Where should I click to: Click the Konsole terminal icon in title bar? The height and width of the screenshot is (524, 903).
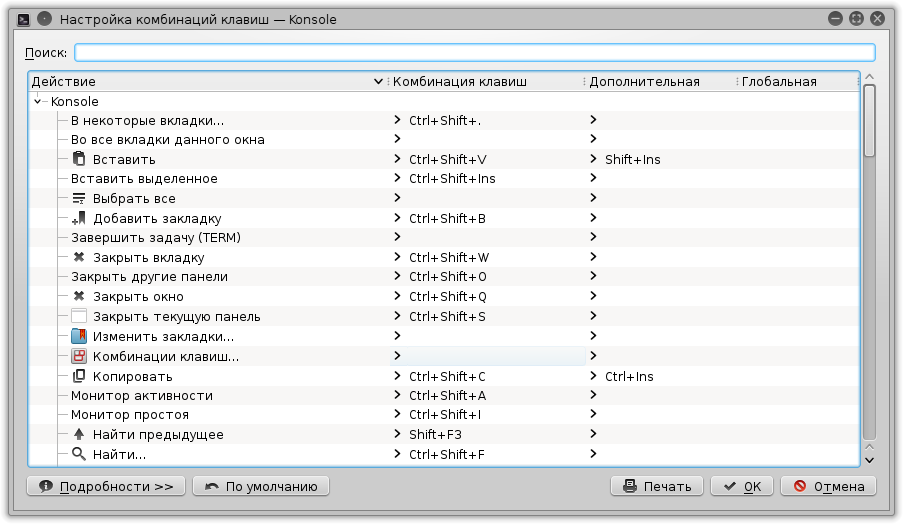click(24, 20)
